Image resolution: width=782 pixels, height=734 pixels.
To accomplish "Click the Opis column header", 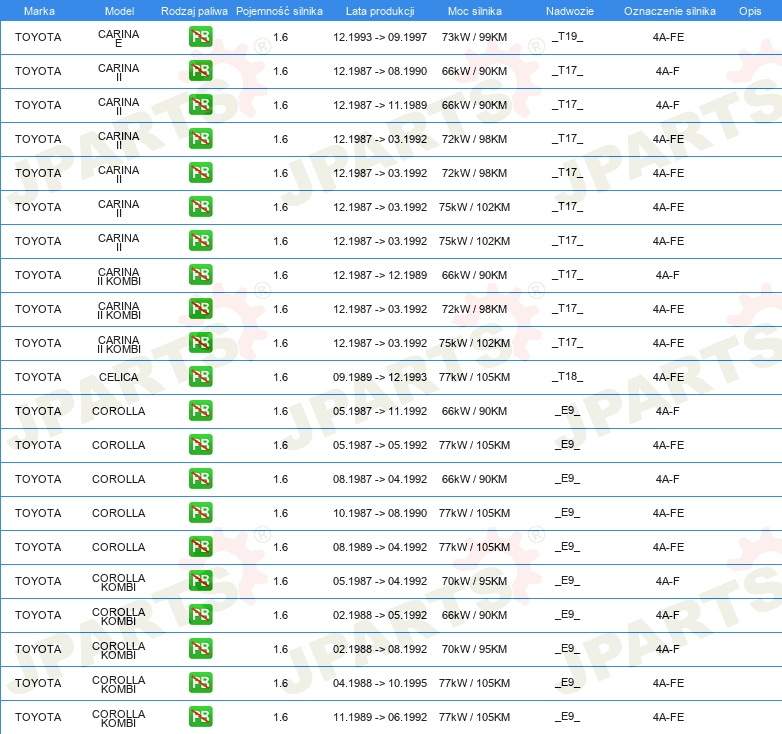I will (750, 11).
